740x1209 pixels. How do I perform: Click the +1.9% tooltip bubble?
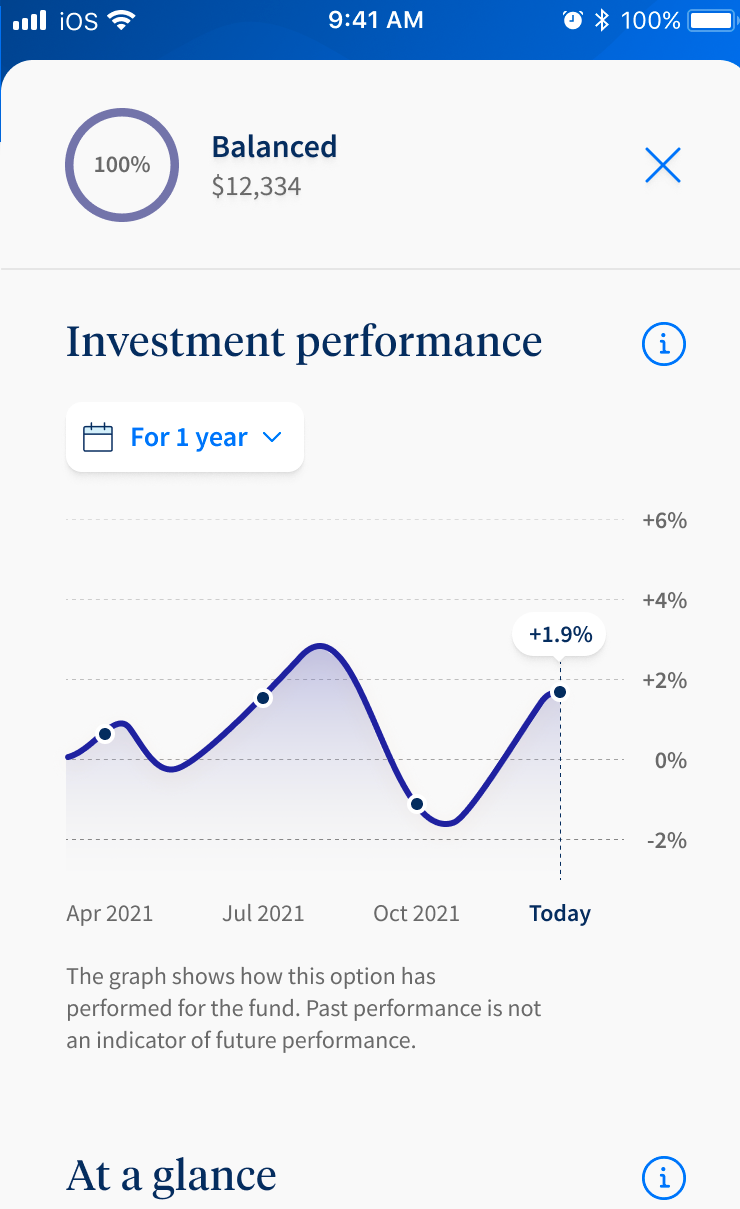pos(560,634)
